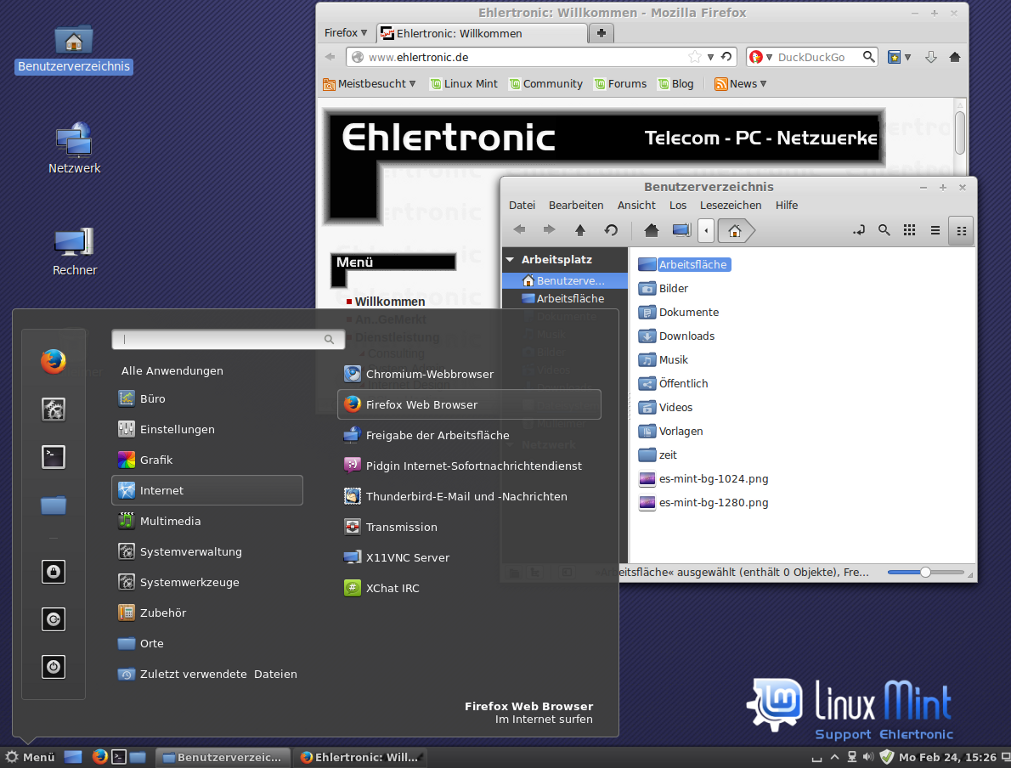Click the power off icon in menu sidebar

[x=53, y=666]
